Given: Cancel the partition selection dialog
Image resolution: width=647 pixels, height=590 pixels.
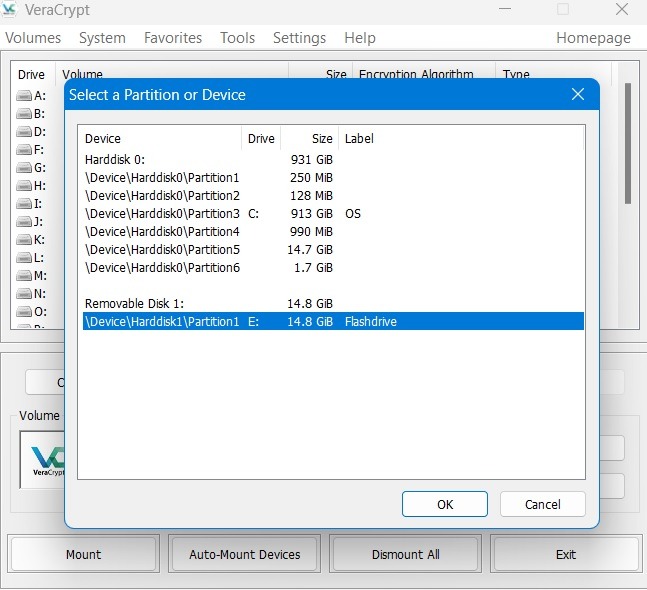Looking at the screenshot, I should pos(543,504).
